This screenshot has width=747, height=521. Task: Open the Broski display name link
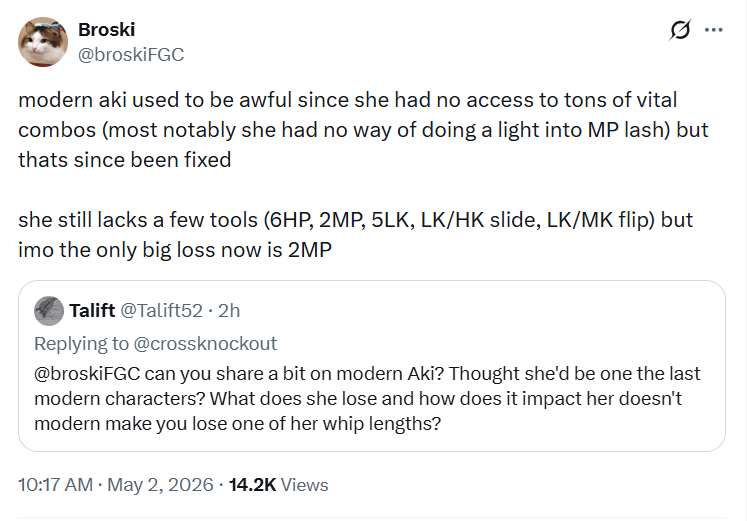click(107, 30)
